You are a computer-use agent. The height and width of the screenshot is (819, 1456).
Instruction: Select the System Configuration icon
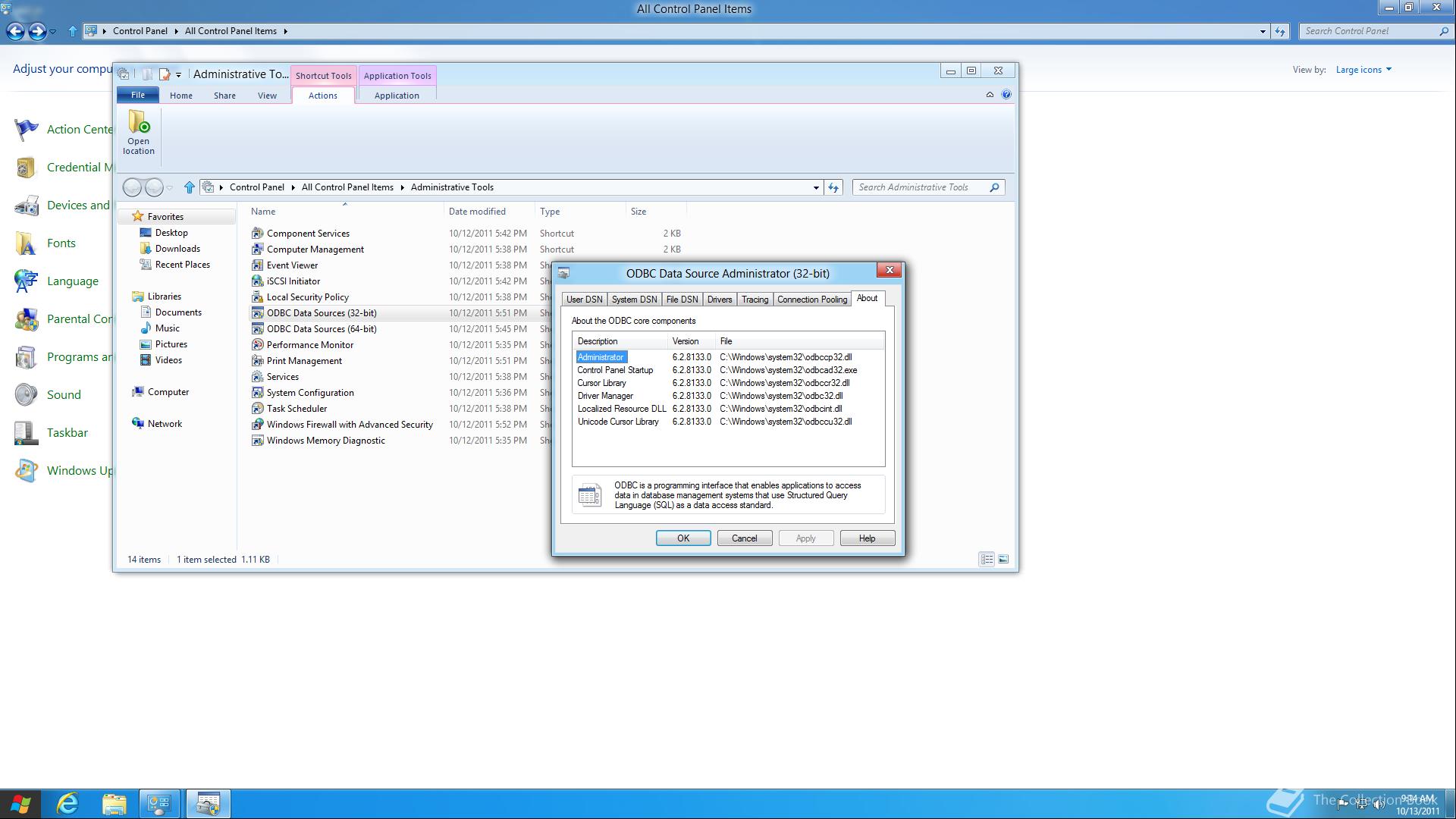click(258, 393)
